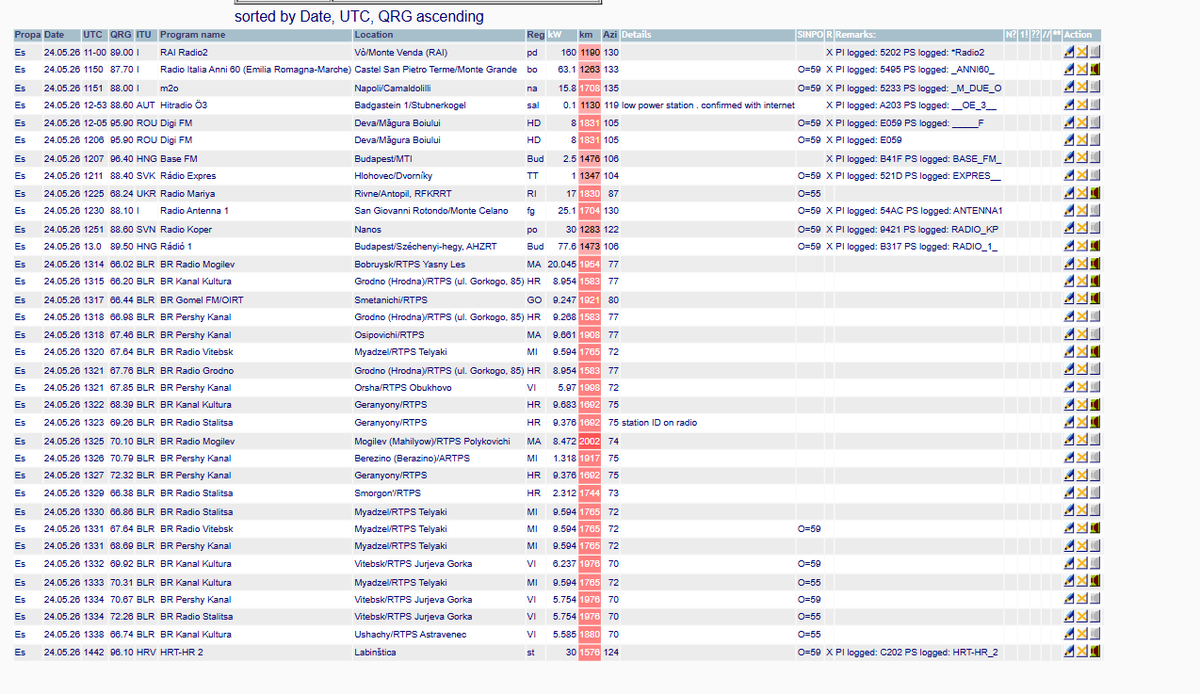Edit the BR Kanal Kultura 1315 entry
The height and width of the screenshot is (694, 1200).
pos(1069,282)
